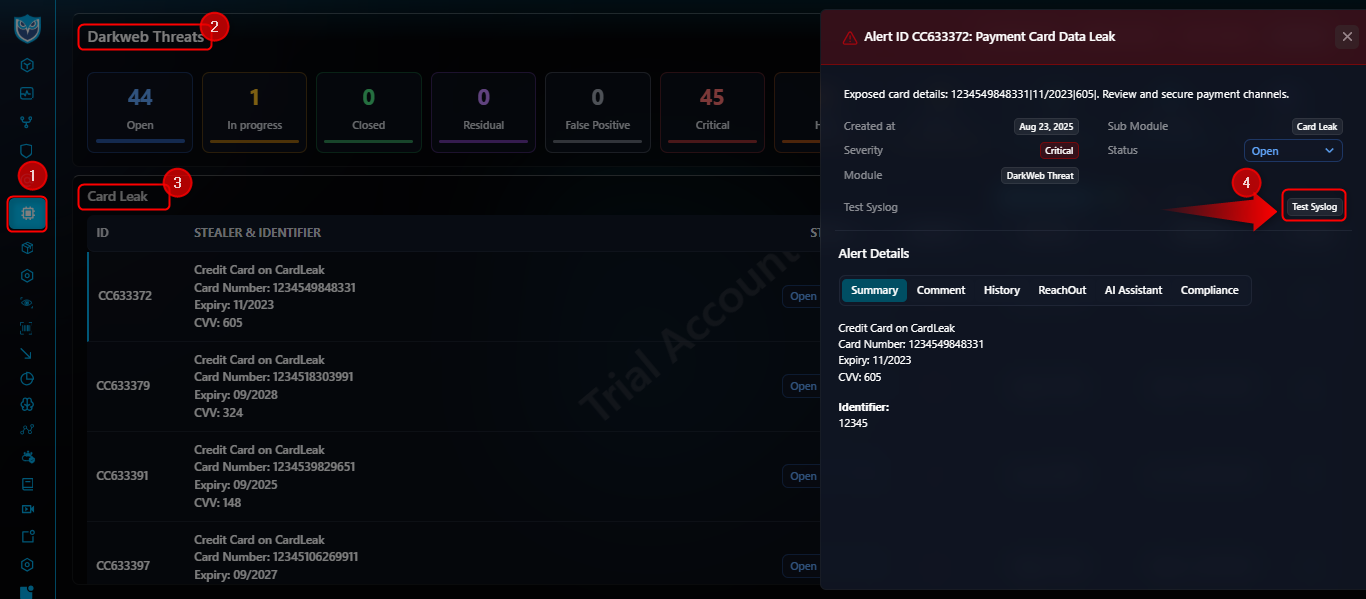
Task: Switch to the Summary tab
Action: [874, 290]
